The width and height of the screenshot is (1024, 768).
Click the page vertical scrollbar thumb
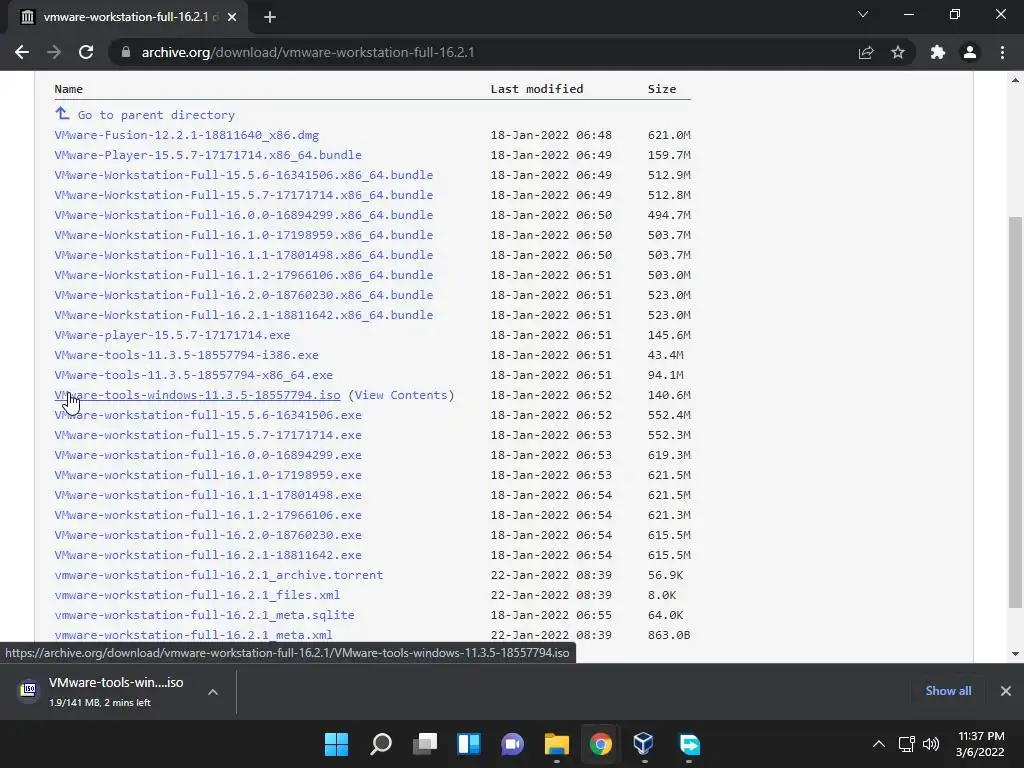(x=1015, y=413)
